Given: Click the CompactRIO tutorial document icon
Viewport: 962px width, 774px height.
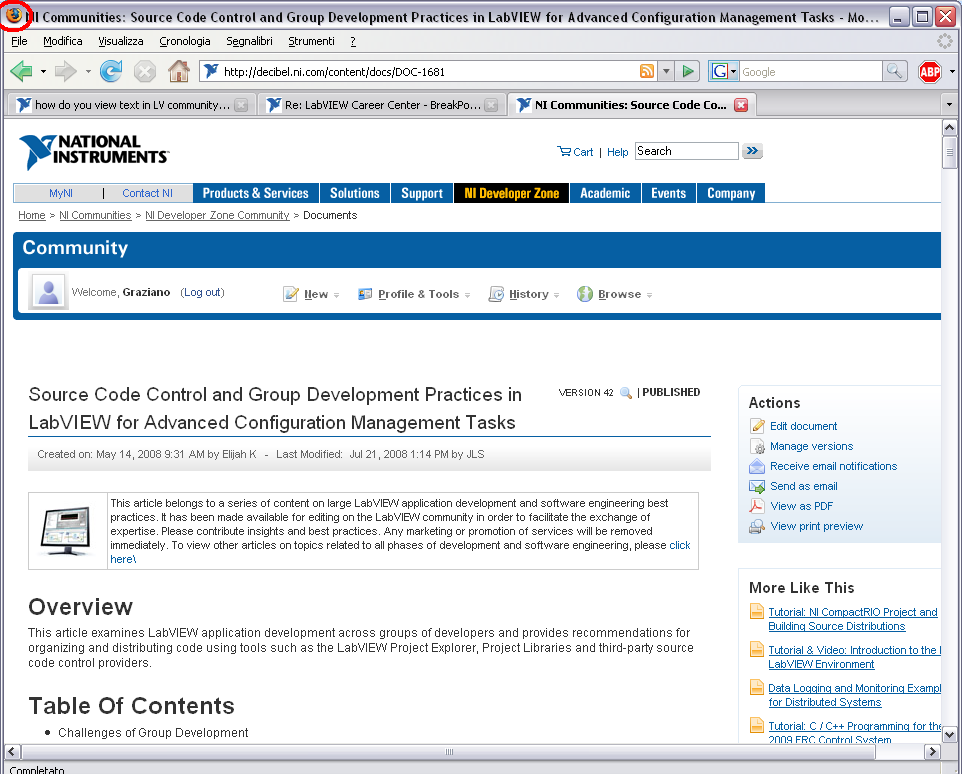Looking at the screenshot, I should point(757,611).
